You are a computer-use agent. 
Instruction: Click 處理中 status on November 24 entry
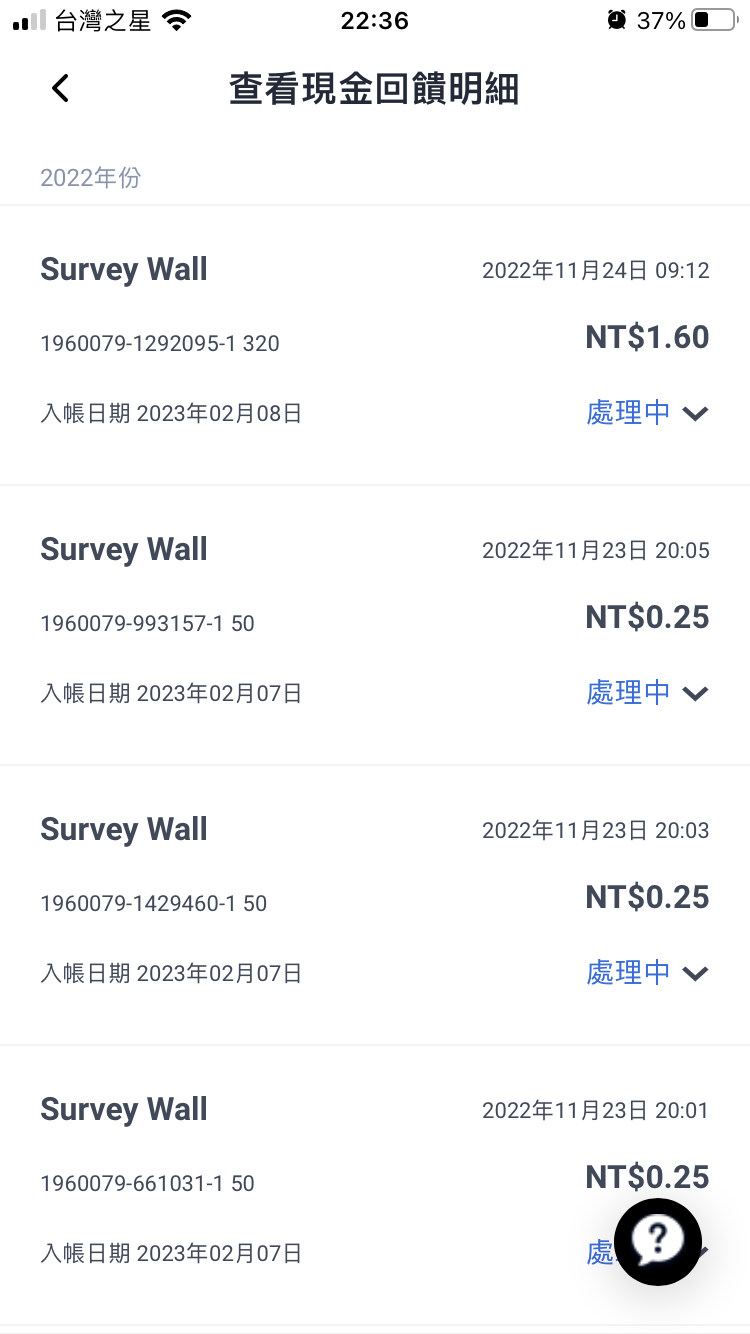628,413
